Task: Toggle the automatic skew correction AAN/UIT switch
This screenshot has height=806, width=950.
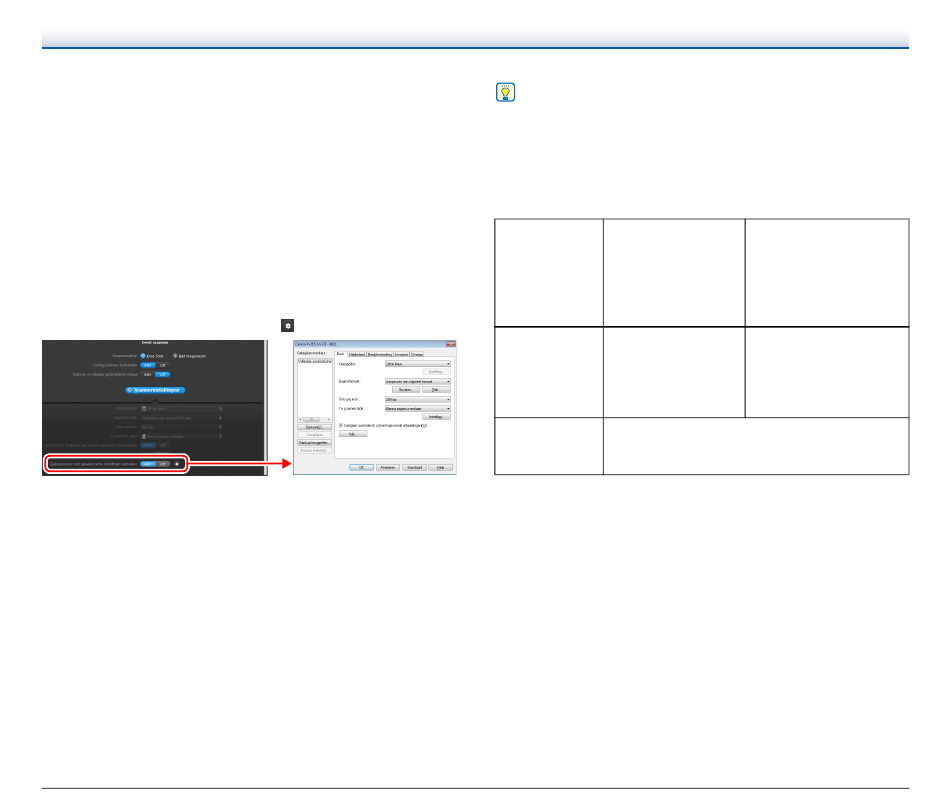Action: (155, 445)
